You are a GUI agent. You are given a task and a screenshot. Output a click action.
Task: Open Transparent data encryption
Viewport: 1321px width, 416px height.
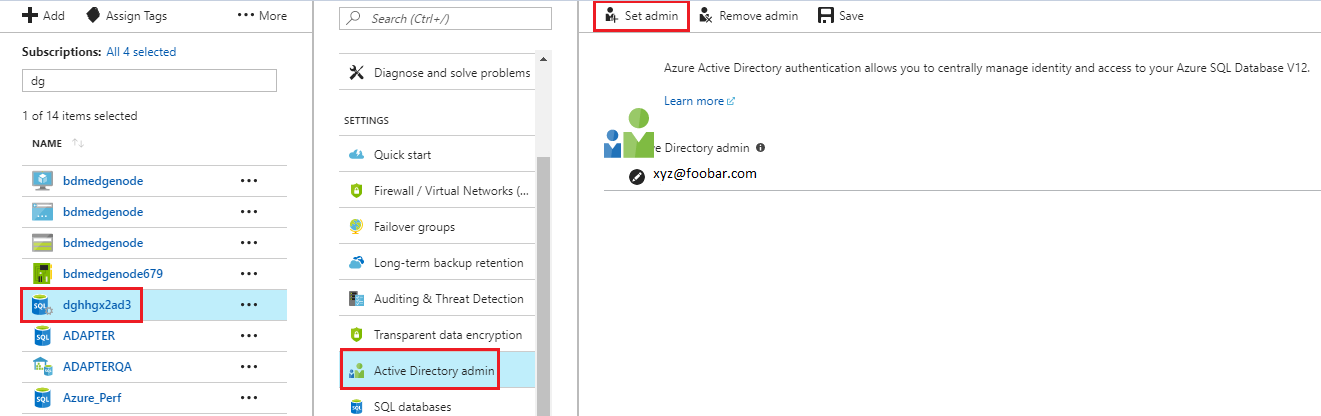(x=438, y=335)
